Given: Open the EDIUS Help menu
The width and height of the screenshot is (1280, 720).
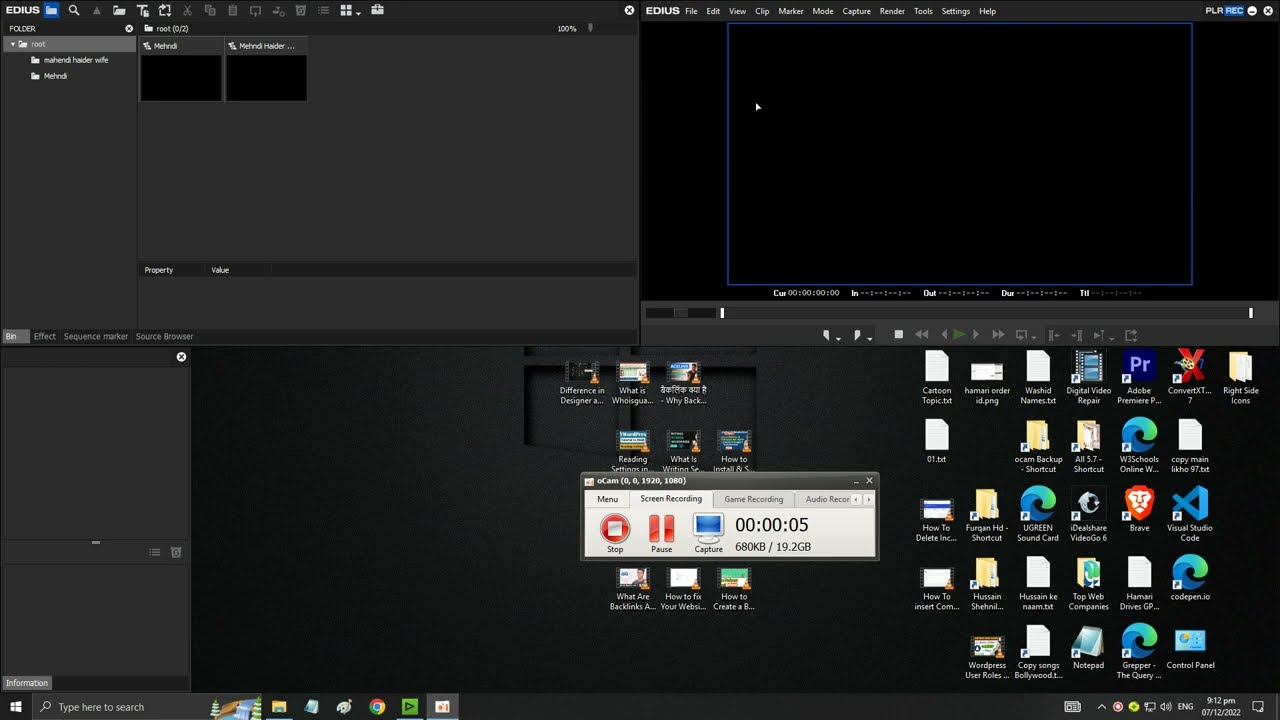Looking at the screenshot, I should tap(988, 11).
